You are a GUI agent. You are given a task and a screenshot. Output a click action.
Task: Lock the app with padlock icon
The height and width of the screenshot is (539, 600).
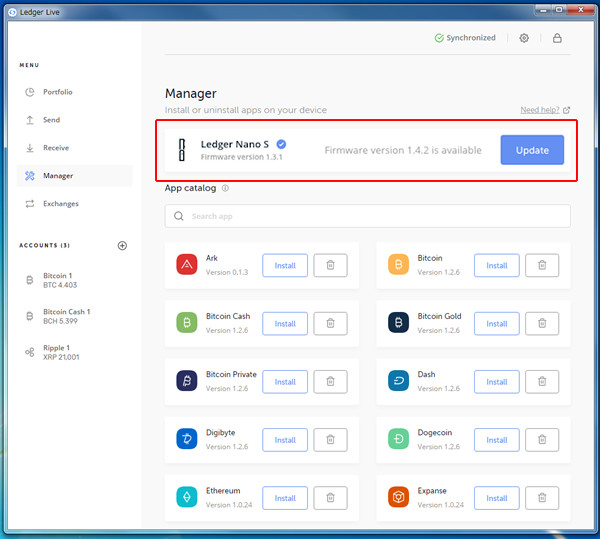(557, 38)
